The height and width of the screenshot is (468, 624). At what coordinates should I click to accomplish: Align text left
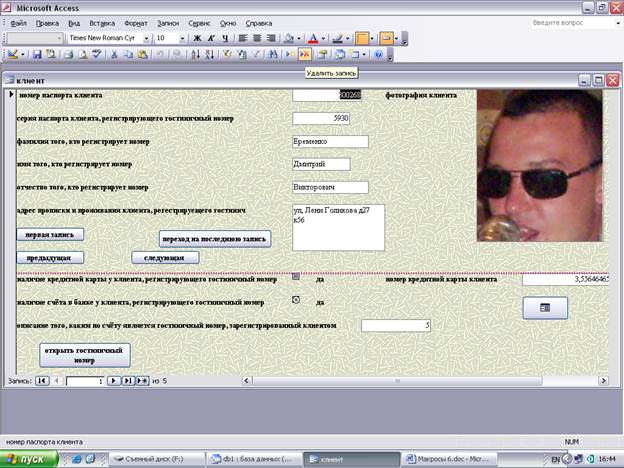[x=243, y=39]
